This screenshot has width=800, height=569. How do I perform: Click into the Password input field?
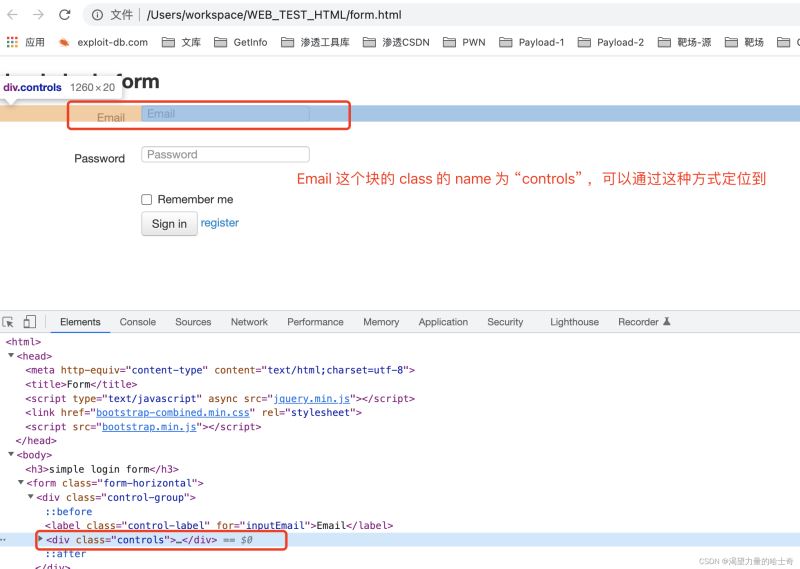pyautogui.click(x=225, y=155)
